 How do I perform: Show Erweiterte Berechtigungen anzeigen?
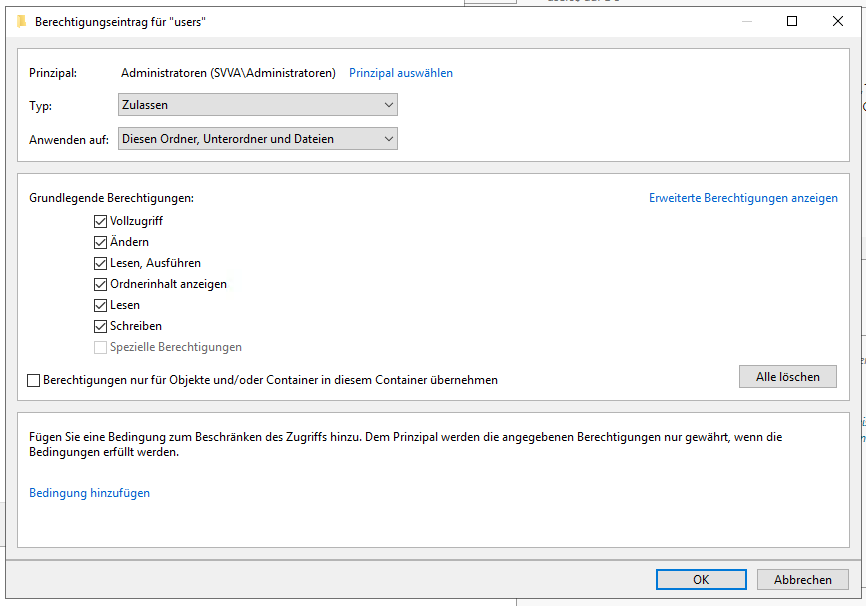pos(743,198)
